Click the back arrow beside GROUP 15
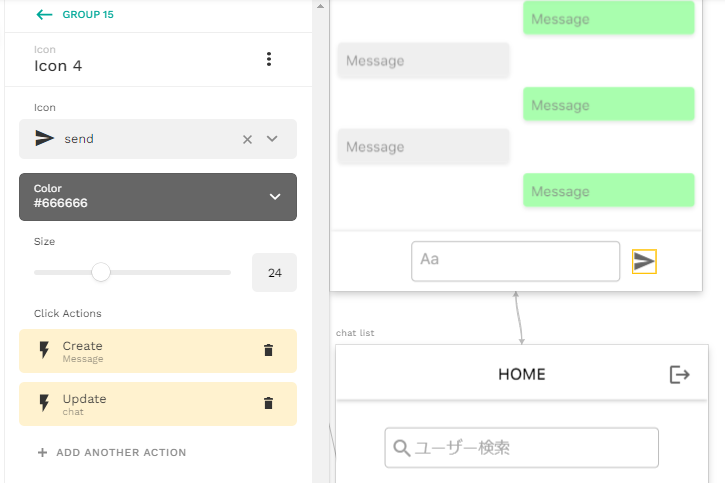Image resolution: width=725 pixels, height=483 pixels. pos(44,15)
